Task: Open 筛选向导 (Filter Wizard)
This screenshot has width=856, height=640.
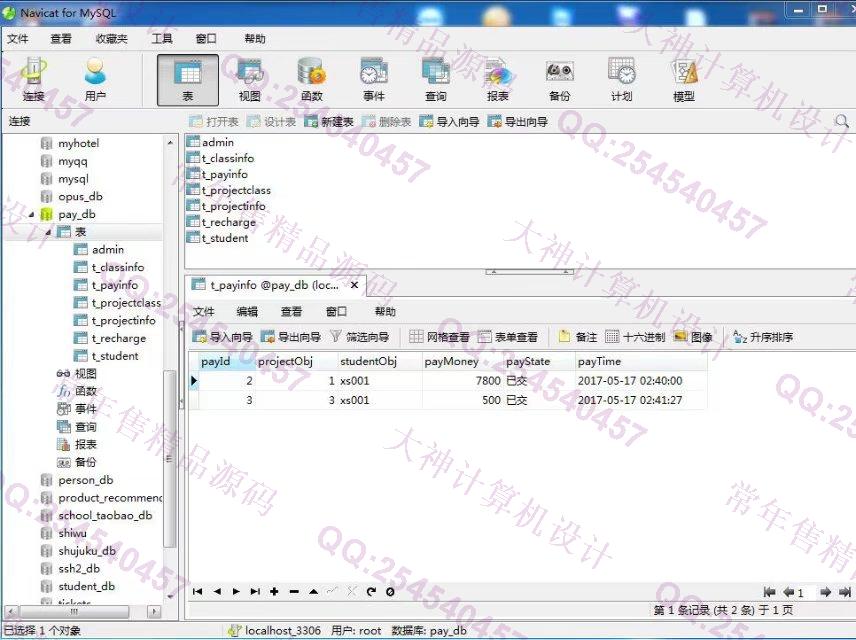Action: click(359, 337)
